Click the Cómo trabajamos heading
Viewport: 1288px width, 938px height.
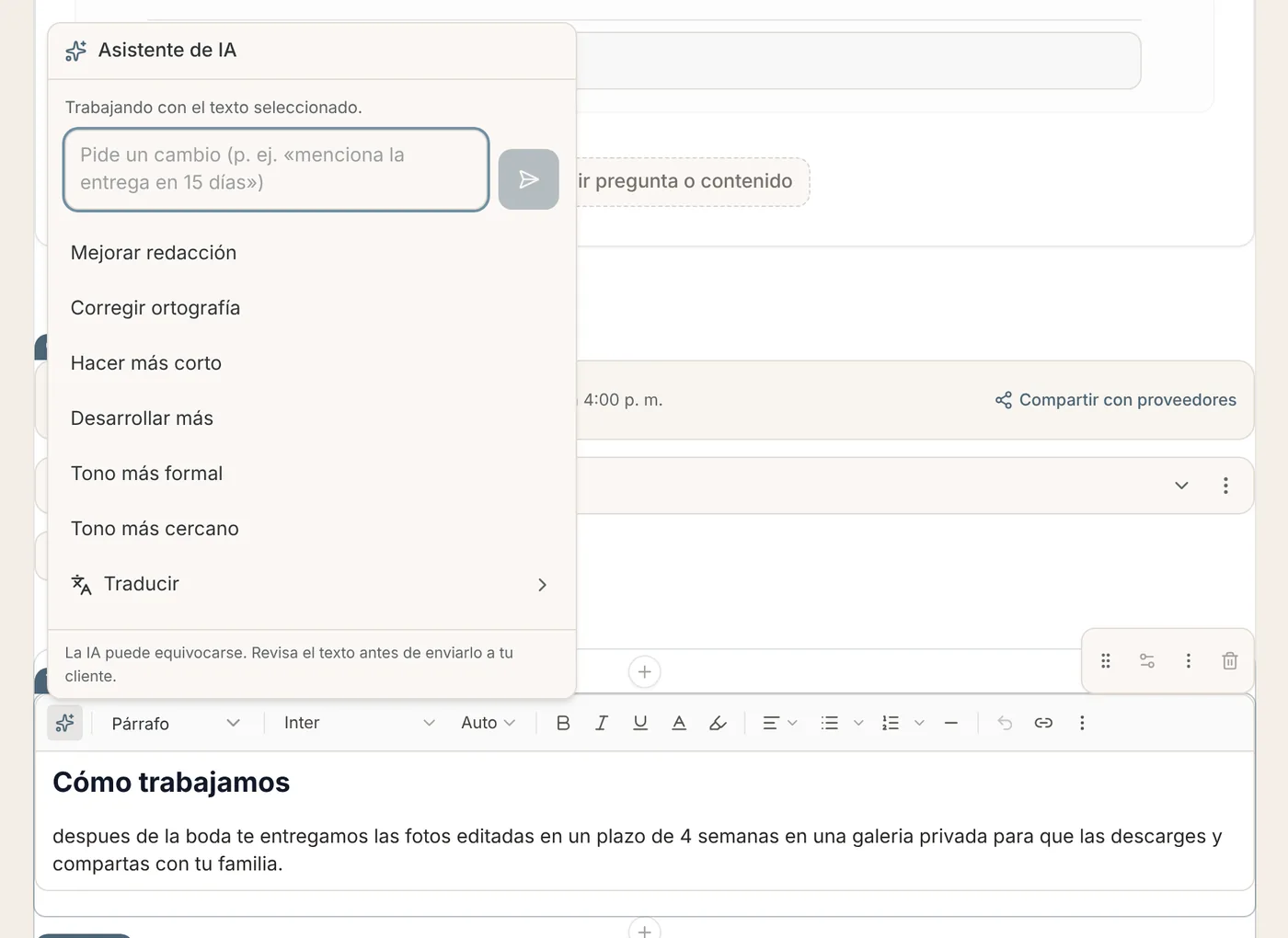171,782
